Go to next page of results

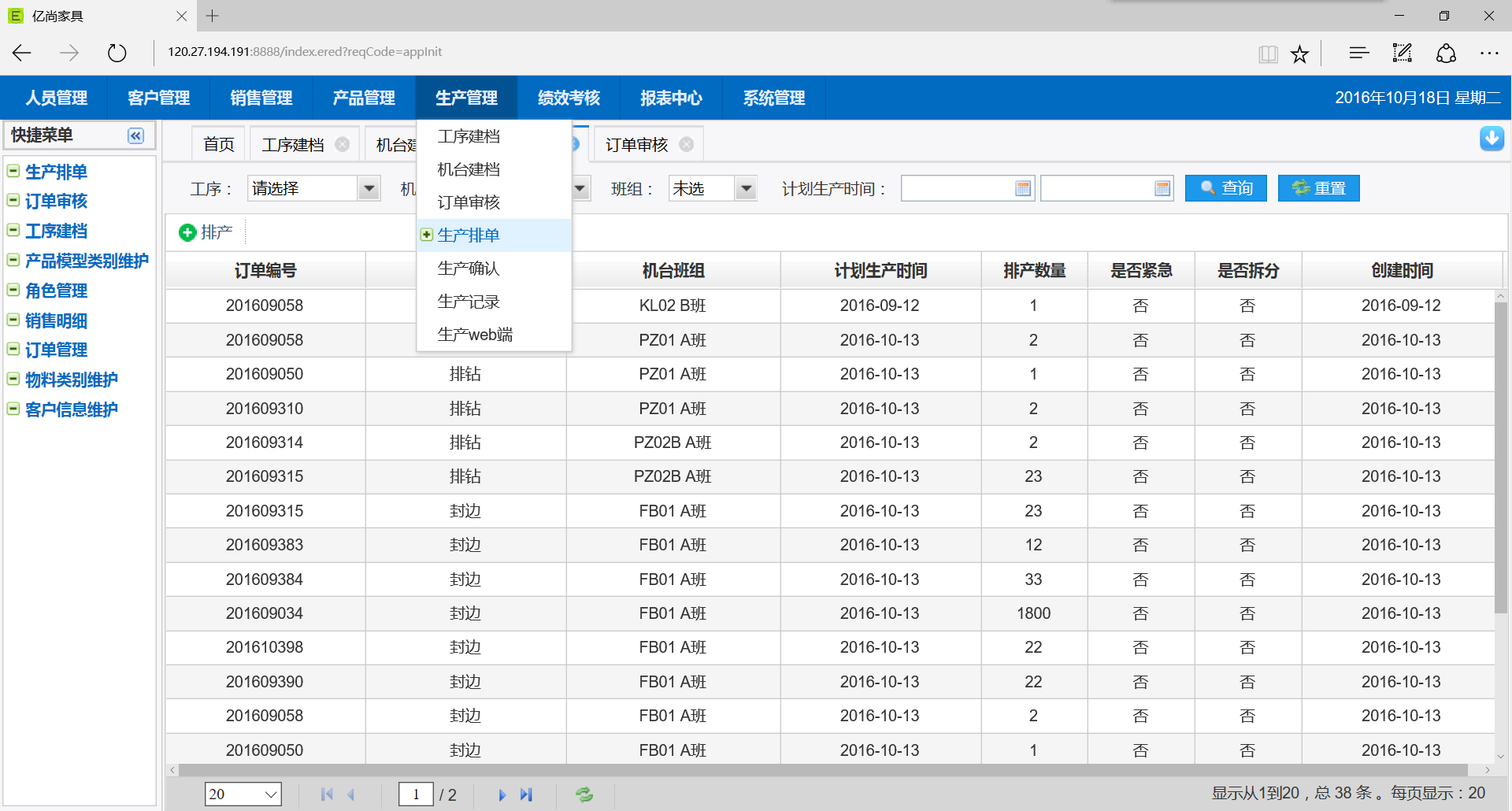(x=502, y=794)
